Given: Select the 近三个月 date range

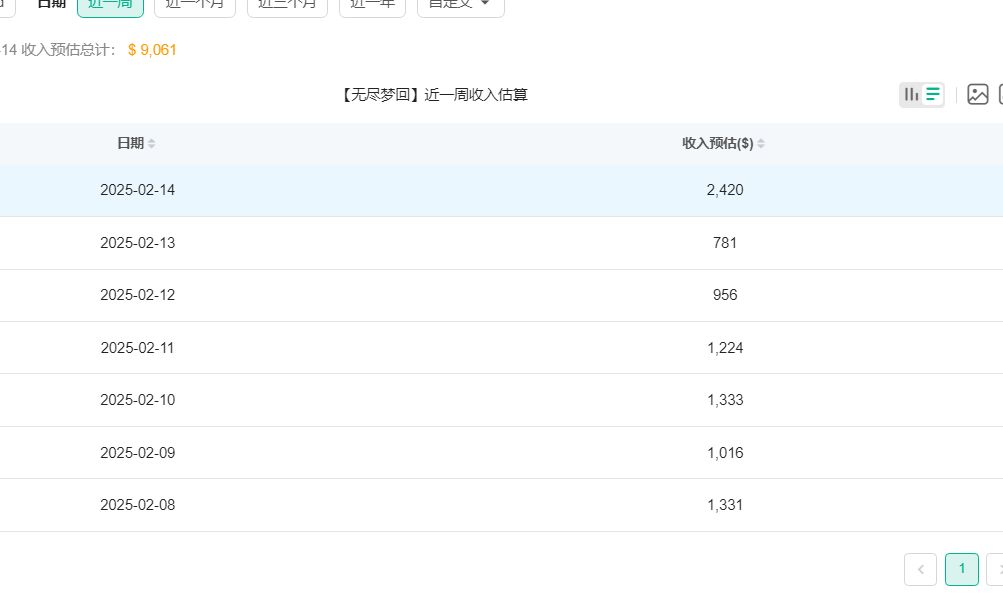Looking at the screenshot, I should pyautogui.click(x=287, y=5).
